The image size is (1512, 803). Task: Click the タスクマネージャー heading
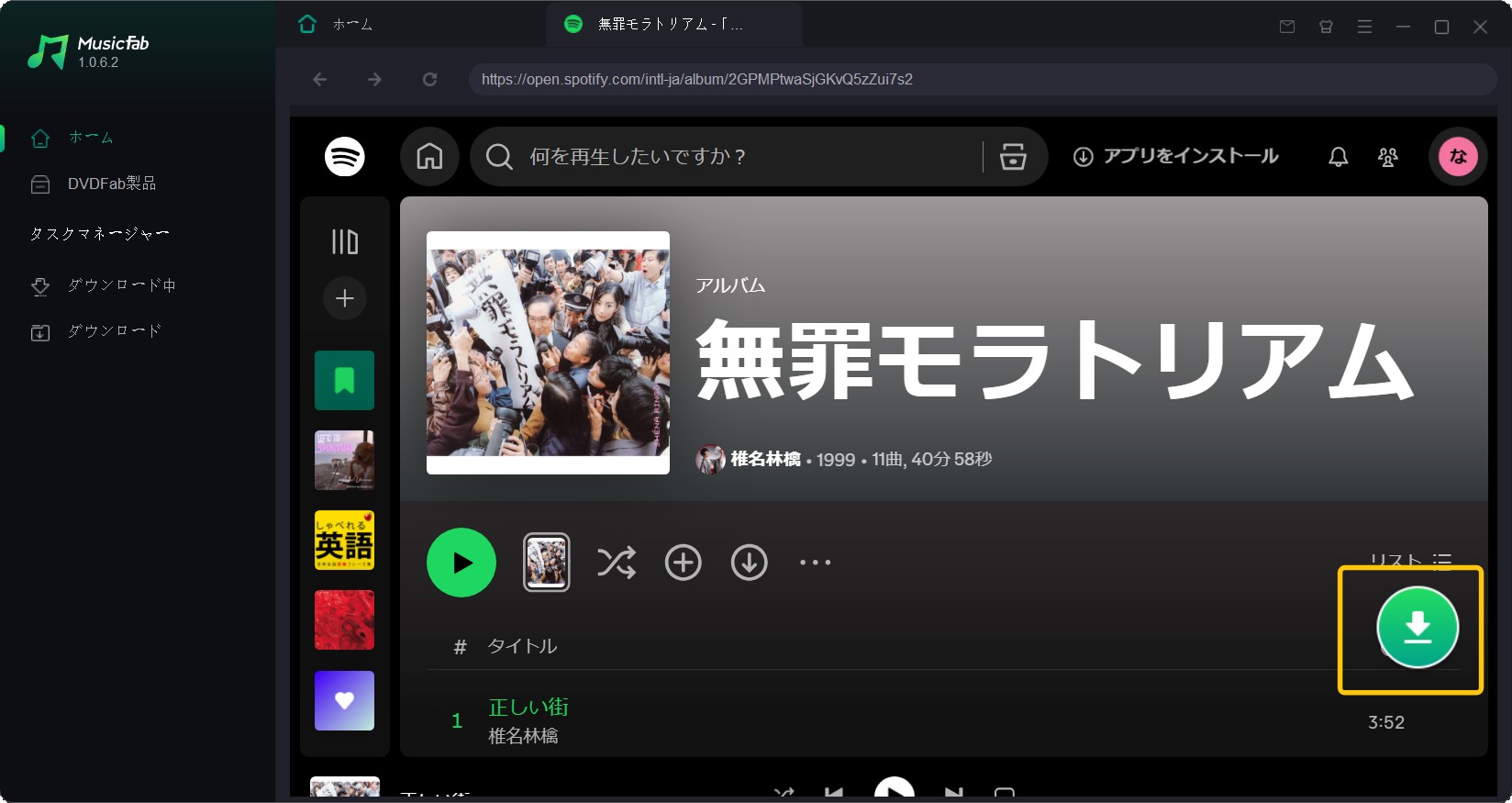99,234
